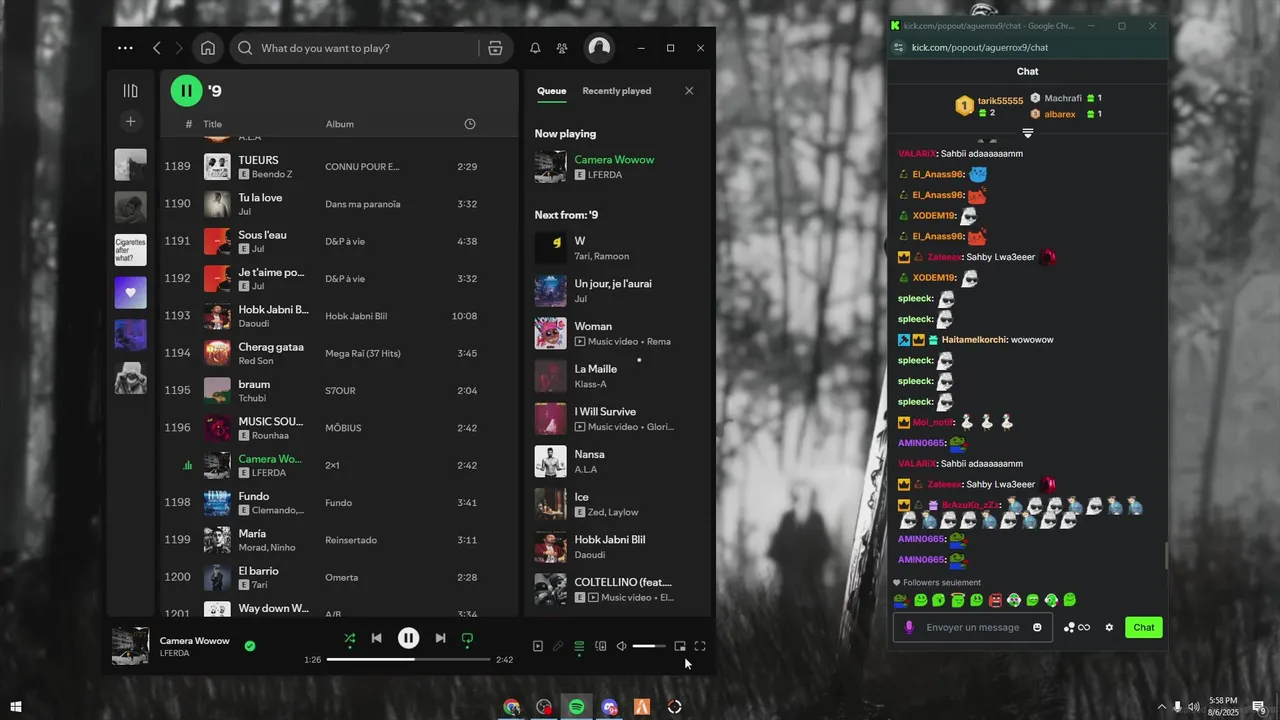Image resolution: width=1280 pixels, height=720 pixels.
Task: Click 'Envoyer un message' field in Kick chat
Action: (973, 627)
